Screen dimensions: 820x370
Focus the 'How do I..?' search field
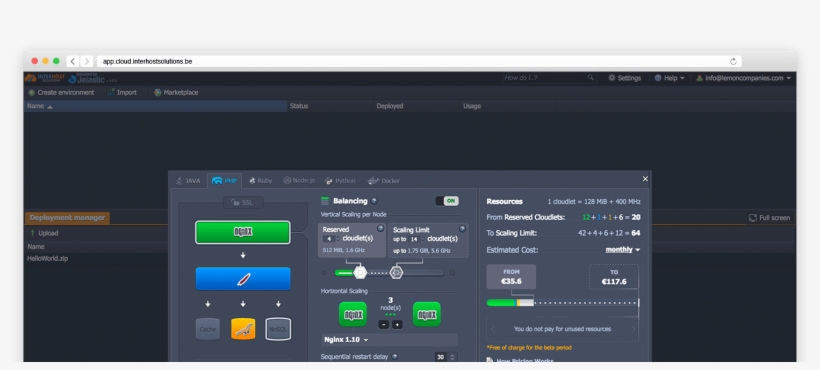[544, 78]
